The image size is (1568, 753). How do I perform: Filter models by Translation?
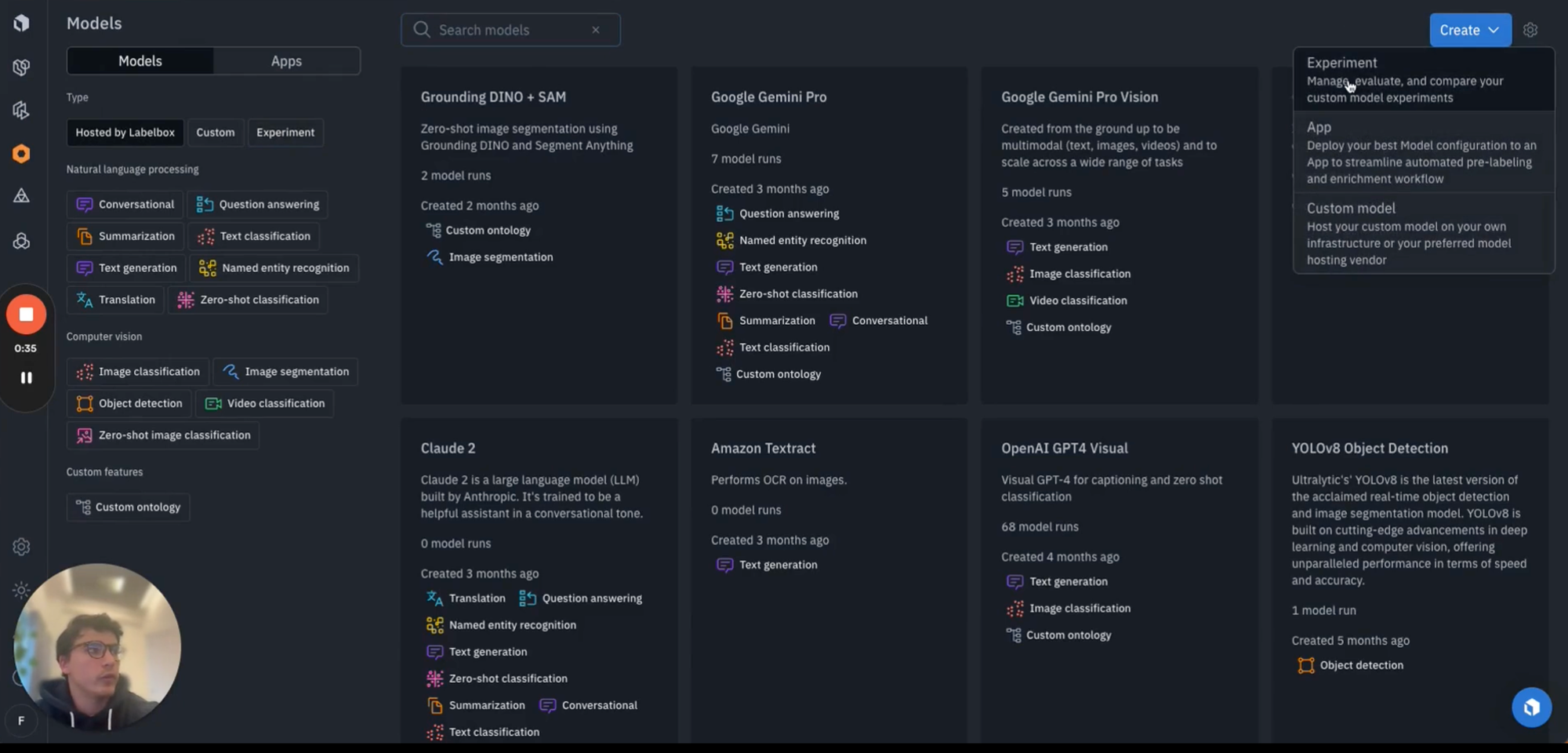tap(115, 300)
